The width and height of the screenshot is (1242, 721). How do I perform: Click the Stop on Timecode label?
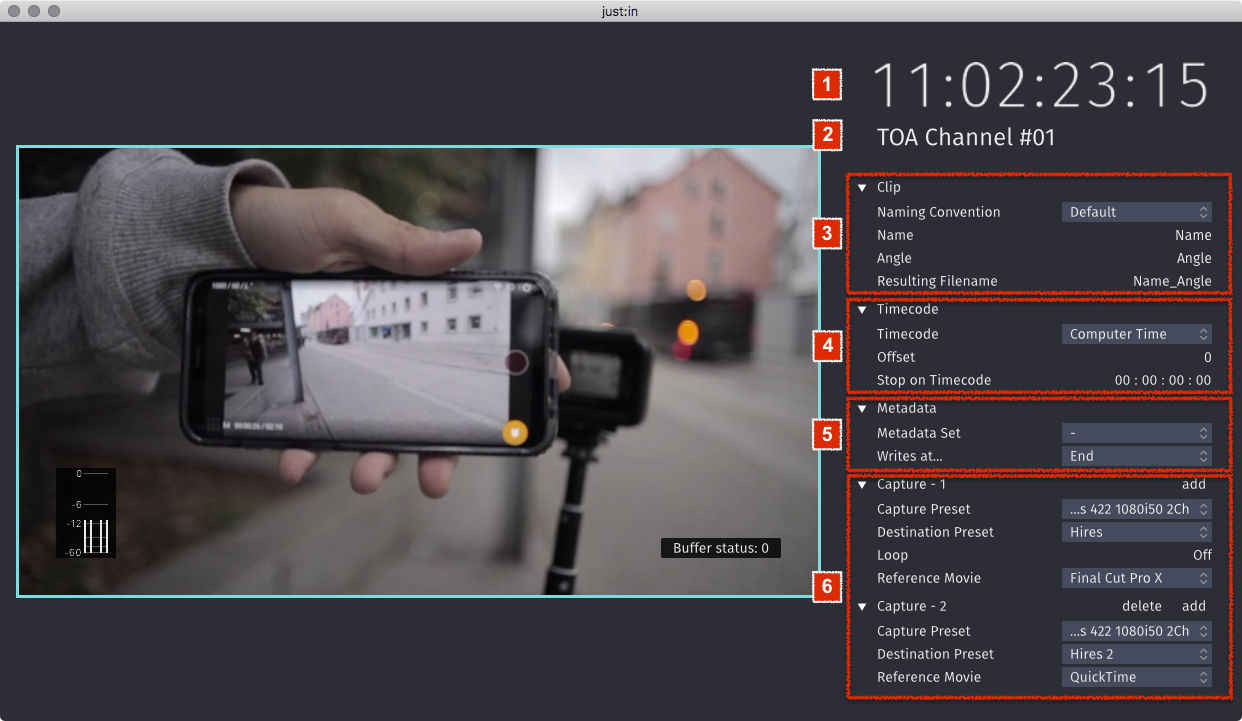934,380
